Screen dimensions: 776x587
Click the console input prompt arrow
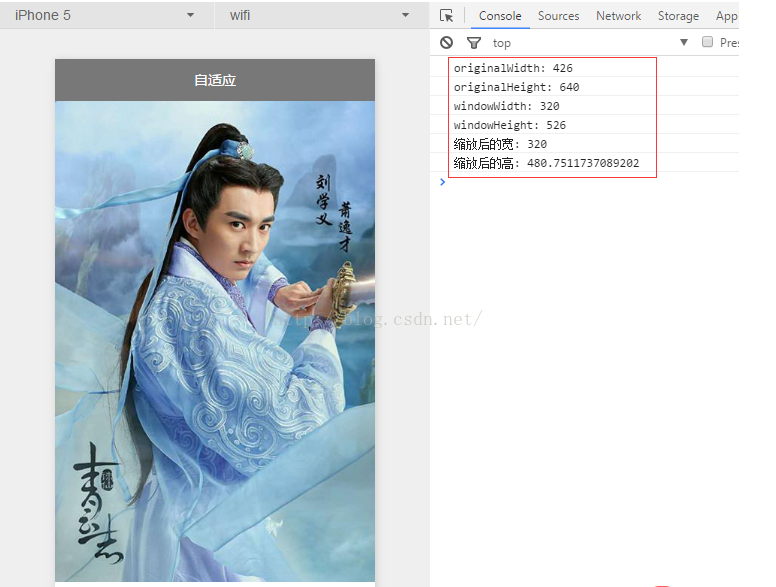point(442,182)
